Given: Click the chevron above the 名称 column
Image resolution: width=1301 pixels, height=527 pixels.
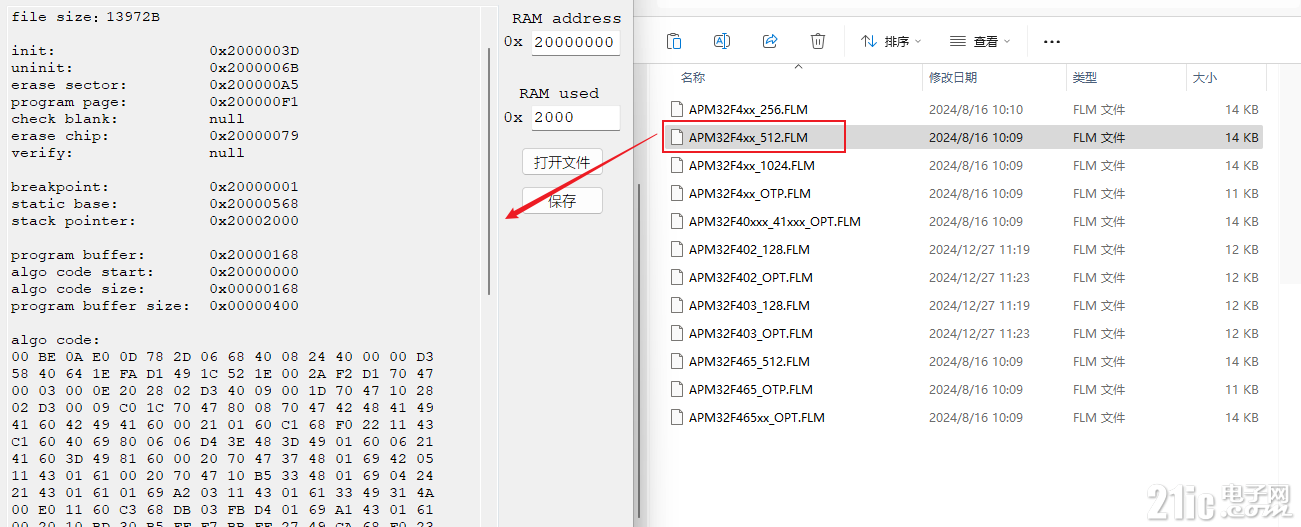Looking at the screenshot, I should tap(798, 67).
